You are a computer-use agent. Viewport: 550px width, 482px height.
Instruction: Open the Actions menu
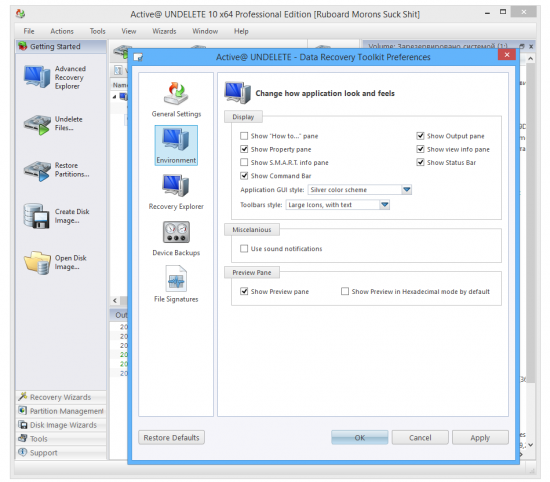pos(62,31)
